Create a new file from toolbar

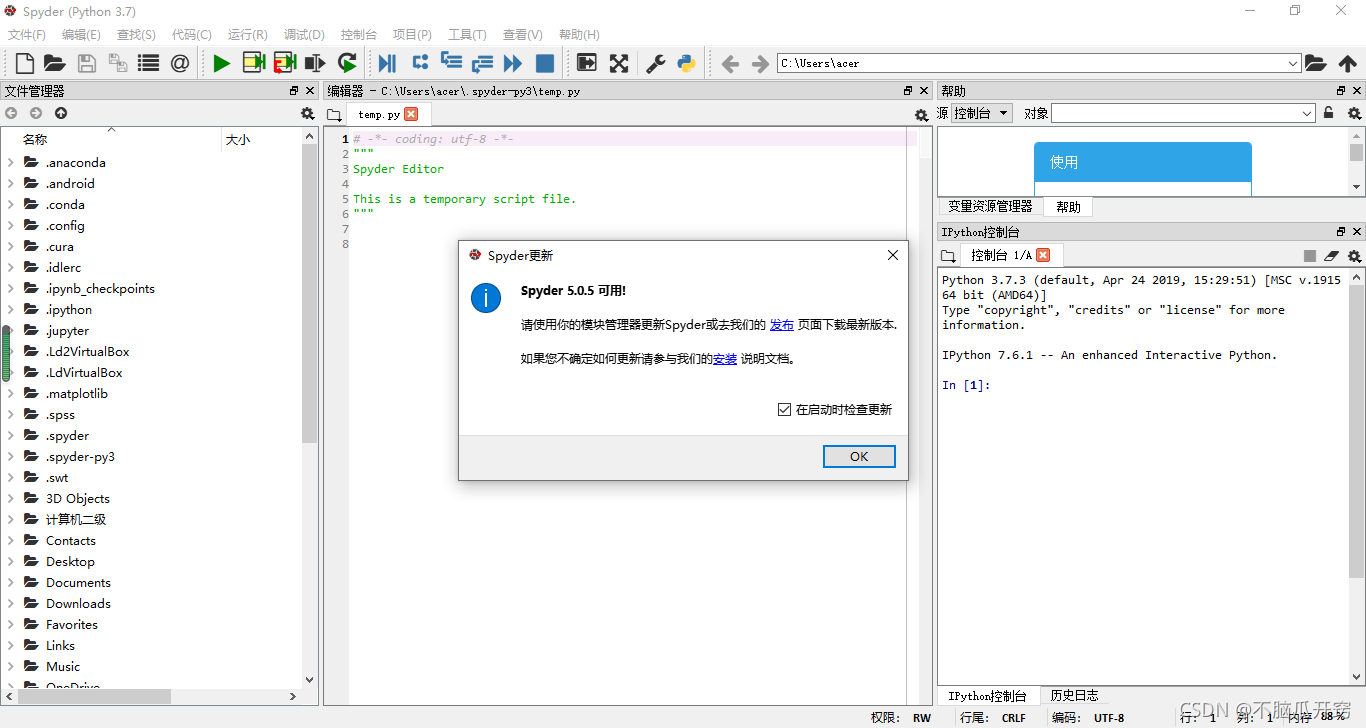(24, 63)
